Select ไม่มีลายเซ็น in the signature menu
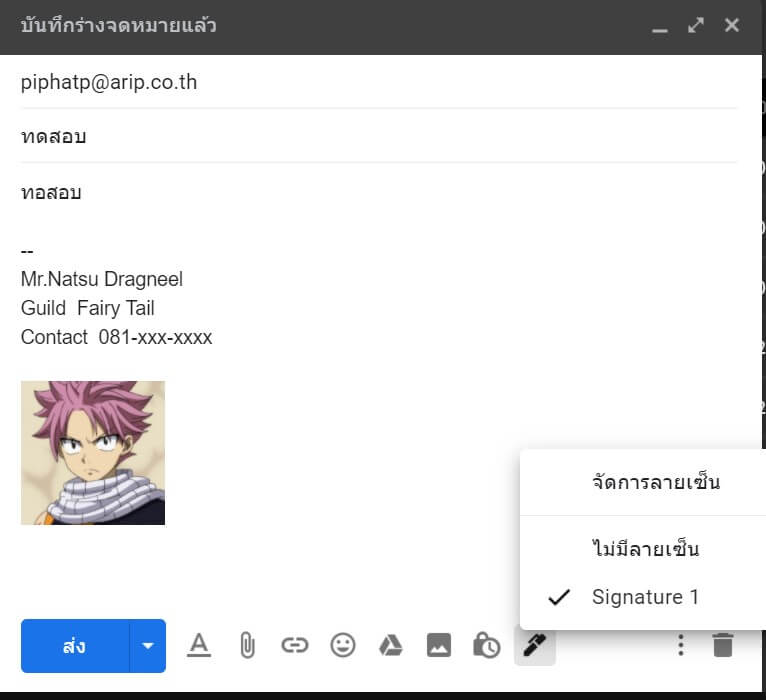 [x=645, y=549]
